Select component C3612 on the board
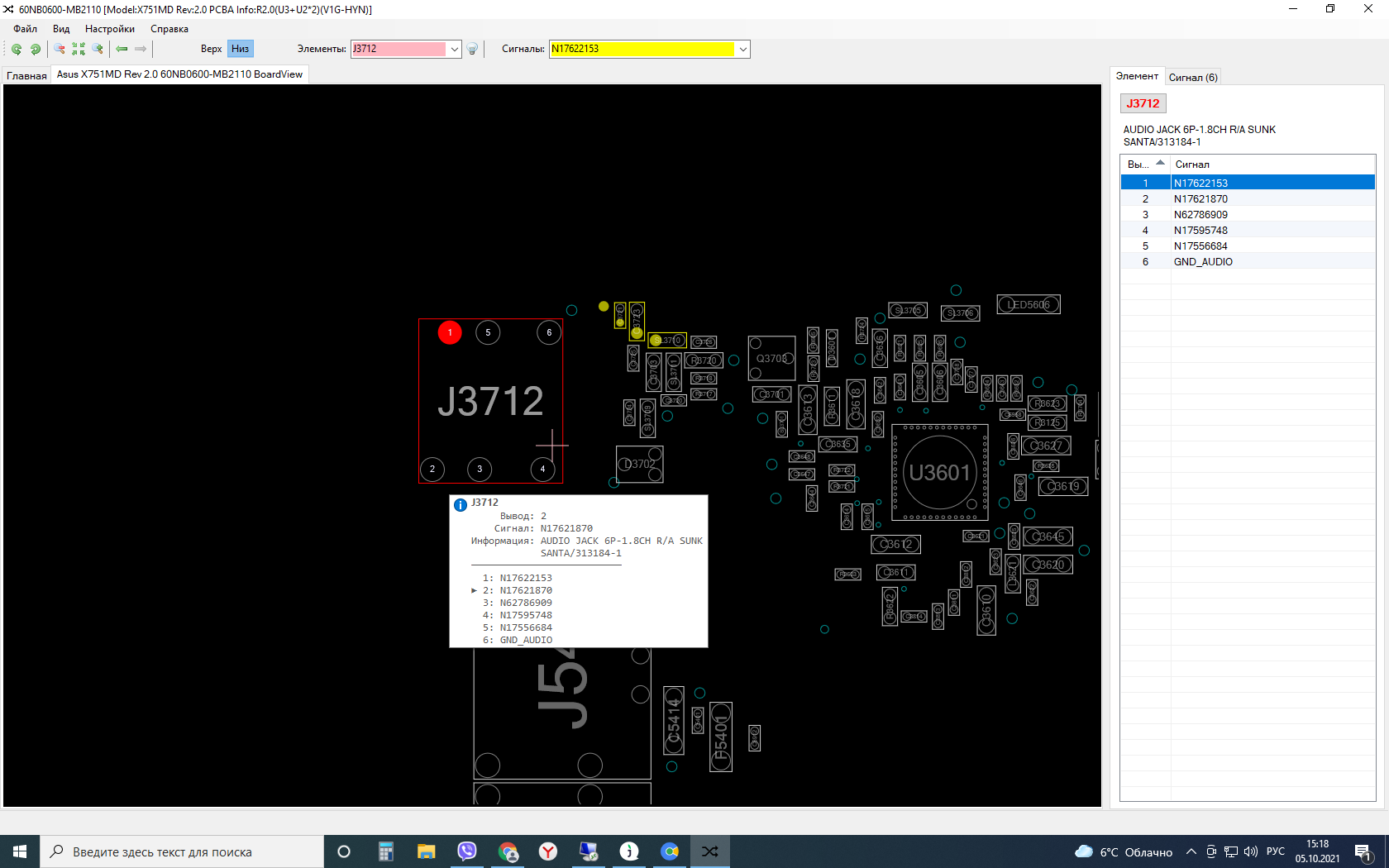 (896, 544)
